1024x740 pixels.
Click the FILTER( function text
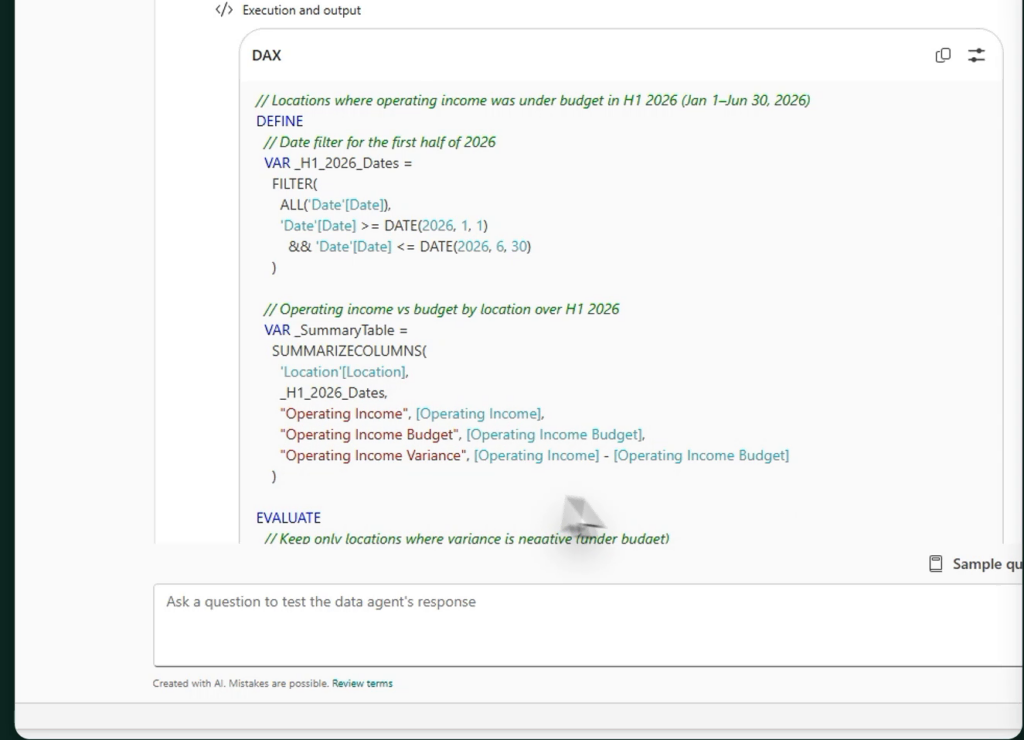tap(295, 184)
